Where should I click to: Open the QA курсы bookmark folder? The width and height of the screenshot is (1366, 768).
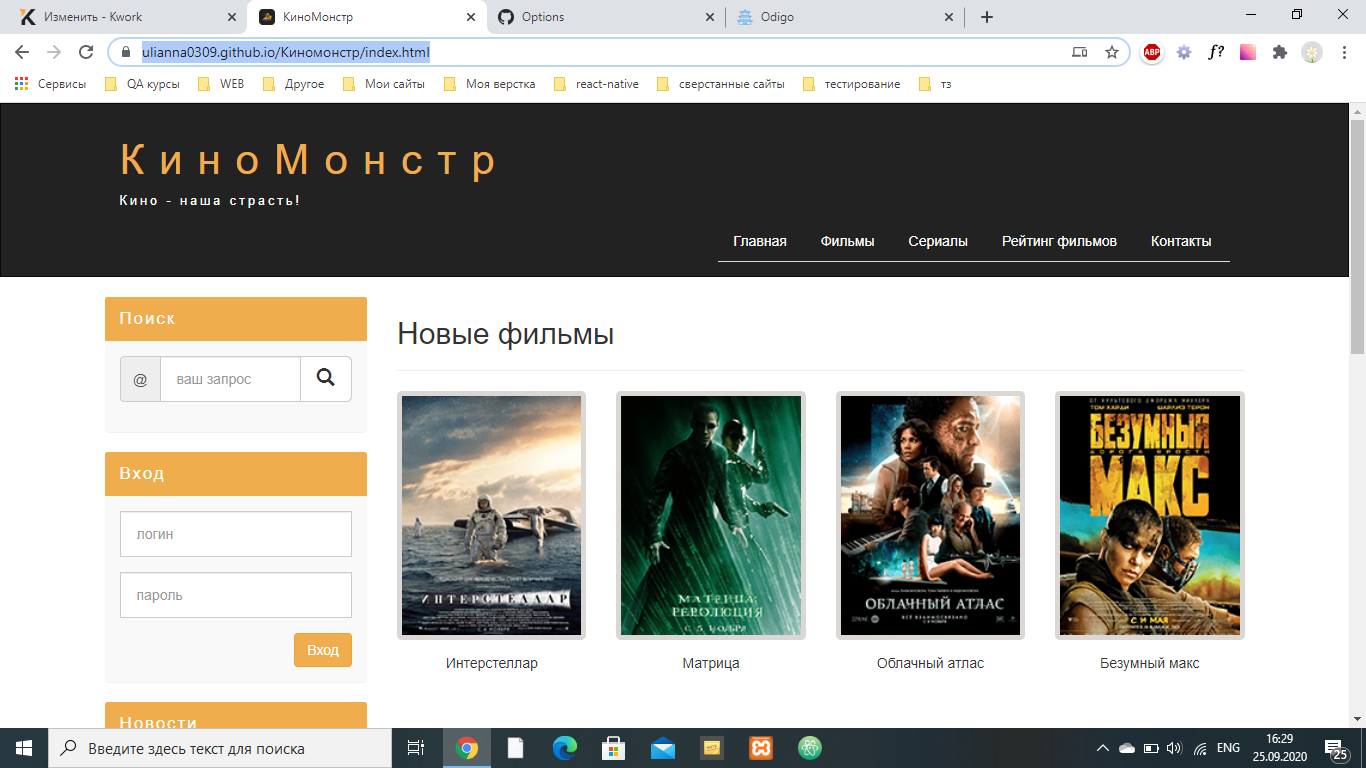pos(142,84)
